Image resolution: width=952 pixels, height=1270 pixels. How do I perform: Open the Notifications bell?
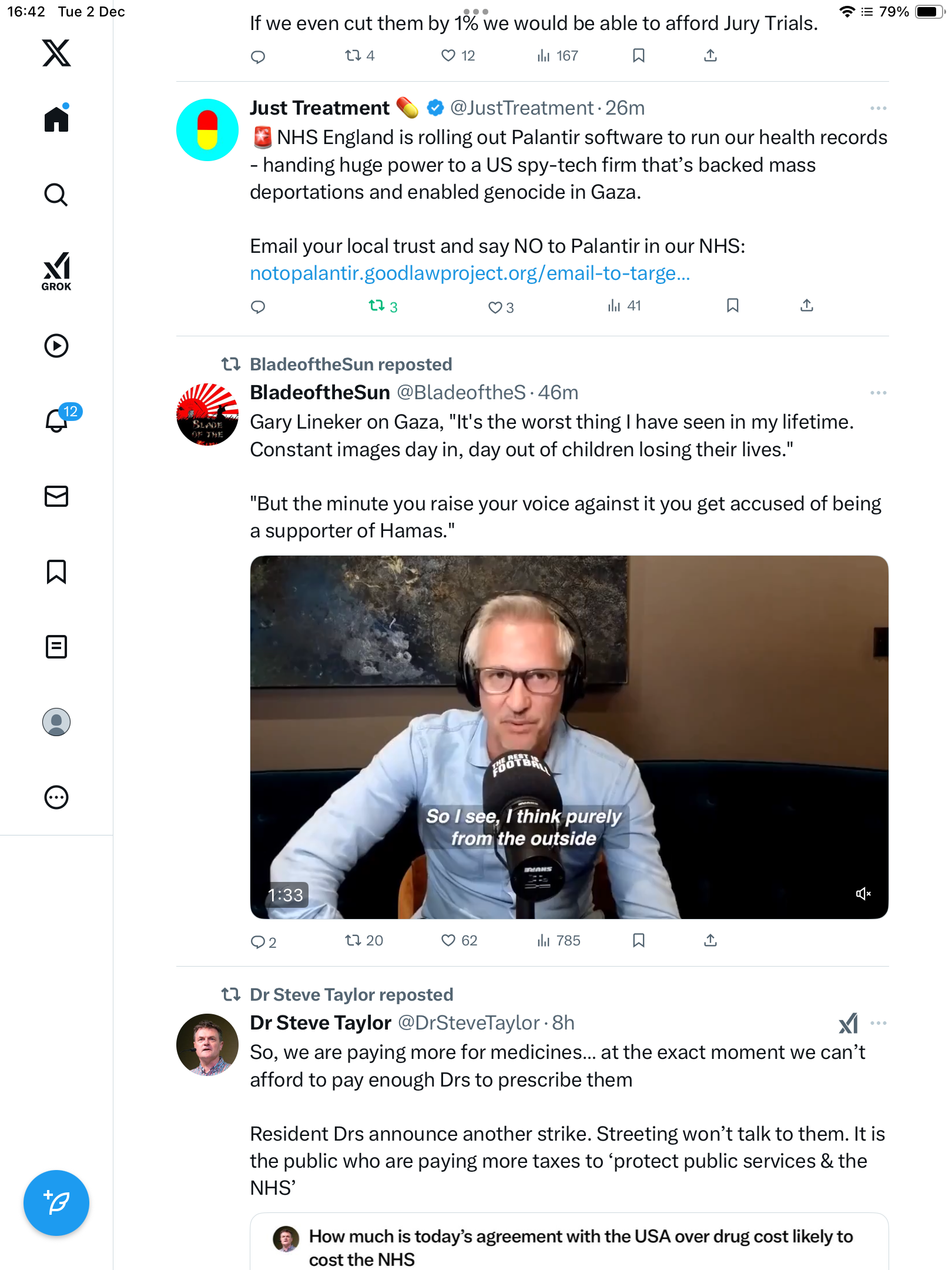pos(56,420)
